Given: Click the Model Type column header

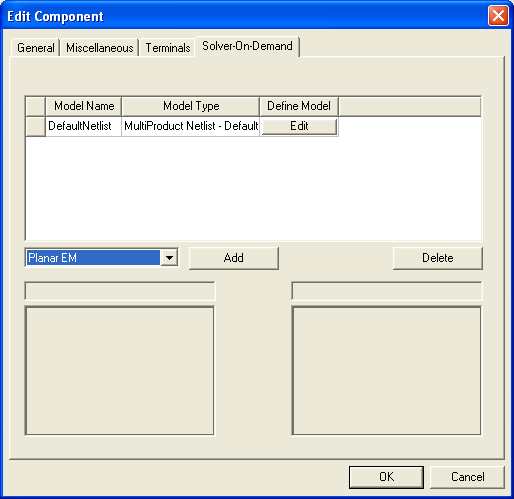Looking at the screenshot, I should point(191,106).
